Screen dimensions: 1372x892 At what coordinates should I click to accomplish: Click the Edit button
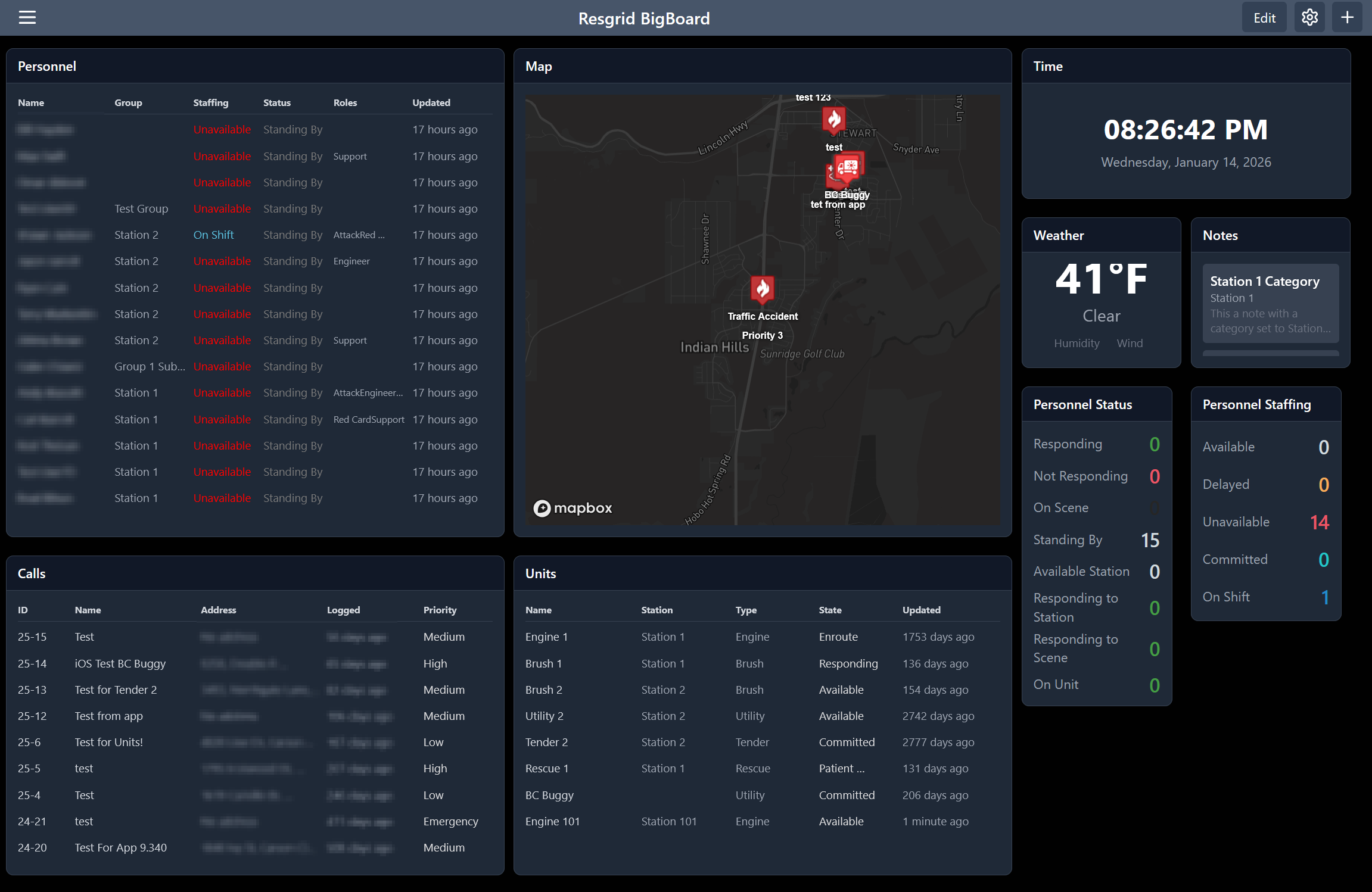click(x=1264, y=18)
